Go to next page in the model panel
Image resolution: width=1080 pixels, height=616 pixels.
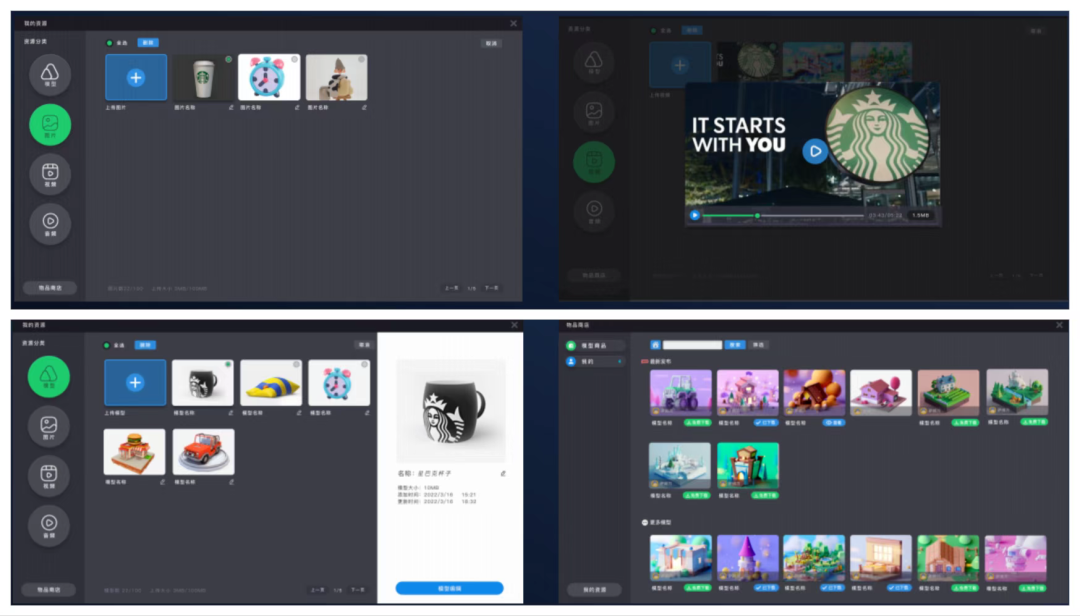[x=356, y=590]
